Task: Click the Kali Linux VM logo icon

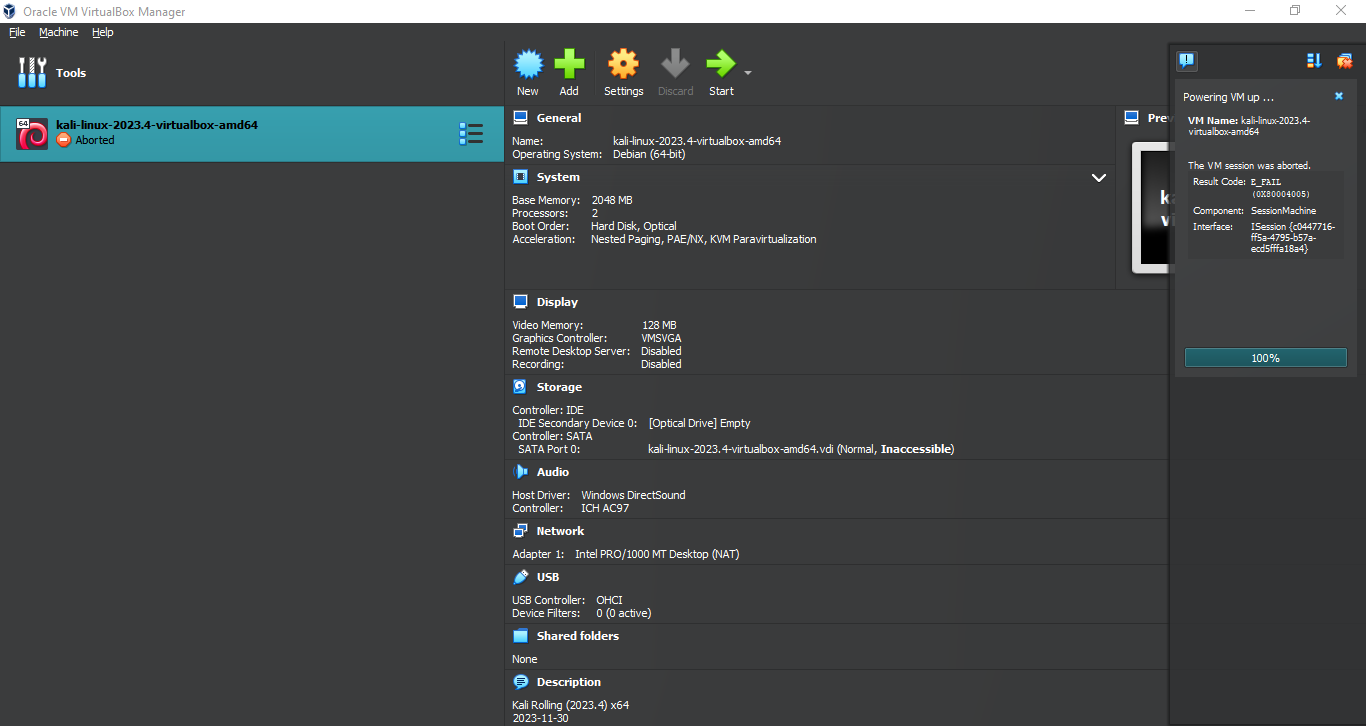Action: (32, 133)
